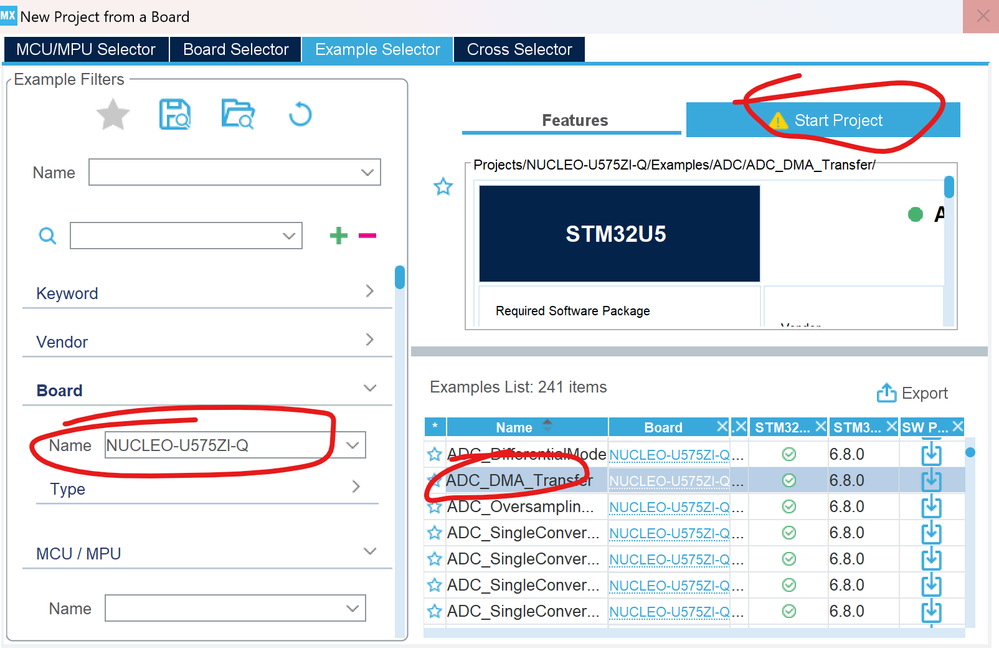The width and height of the screenshot is (999, 648).
Task: Select the ADC_Oversamplin... example row
Action: pos(694,507)
